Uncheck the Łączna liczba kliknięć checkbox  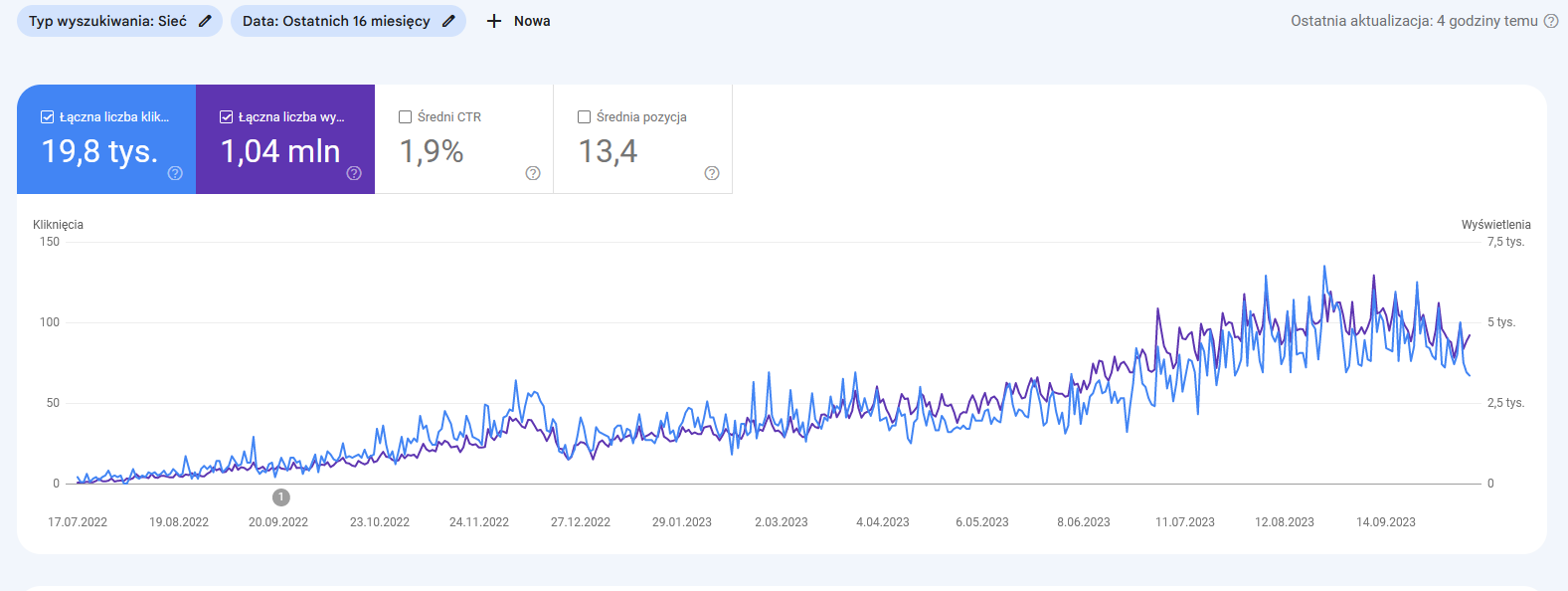47,117
